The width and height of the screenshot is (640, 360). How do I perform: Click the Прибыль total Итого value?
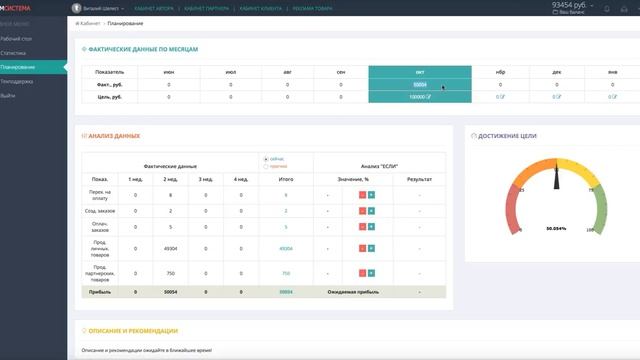[x=286, y=292]
